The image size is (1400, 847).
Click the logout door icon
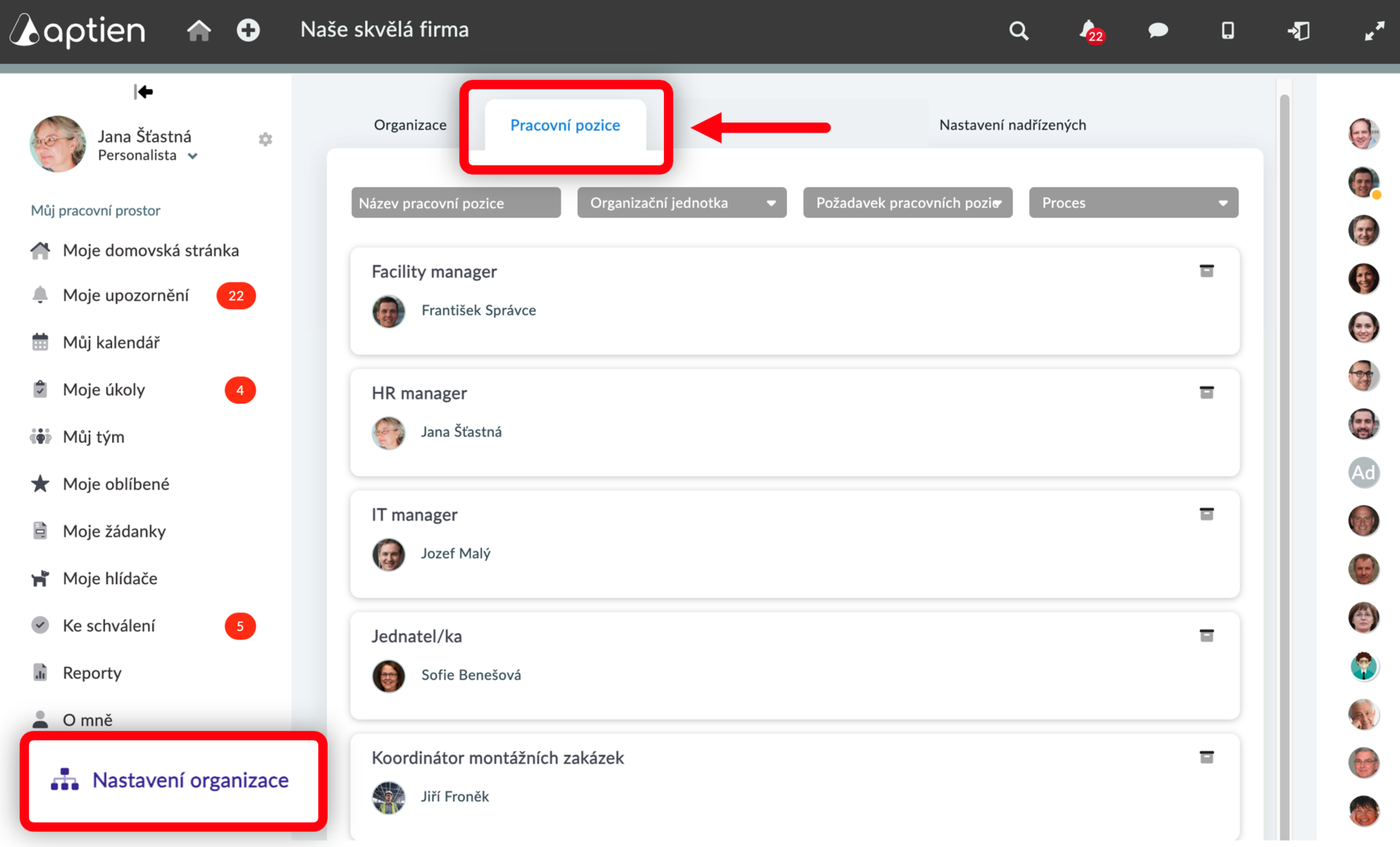(x=1299, y=31)
